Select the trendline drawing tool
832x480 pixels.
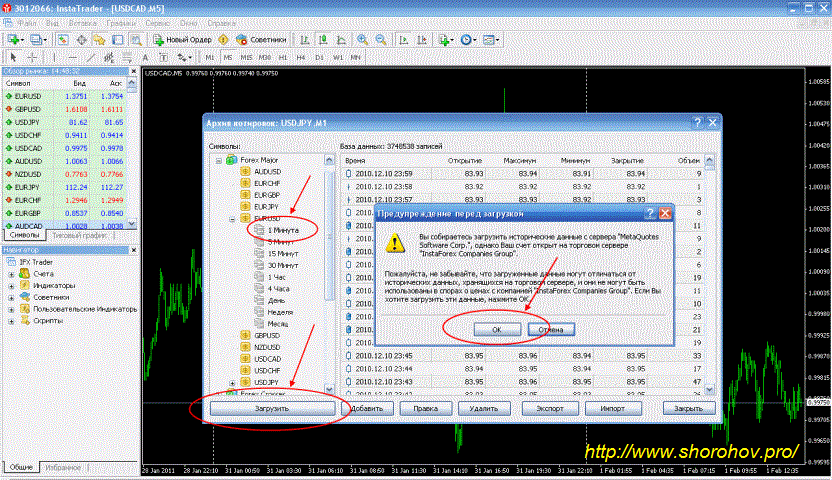click(91, 57)
